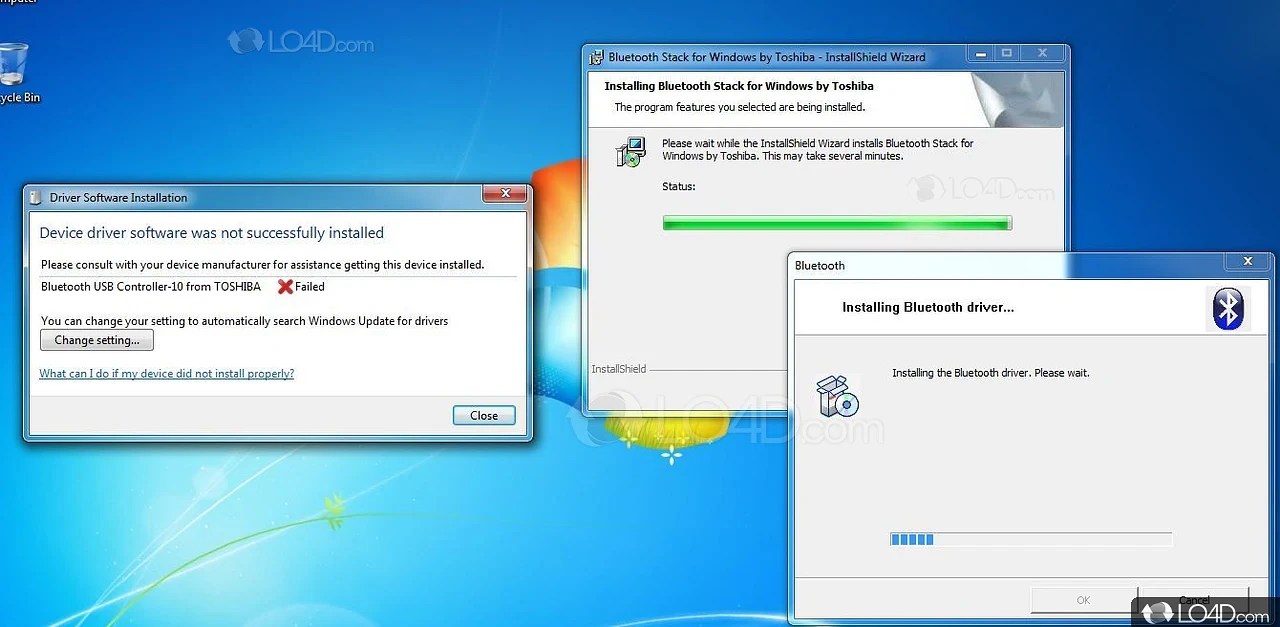Click the computer setup icon in the InstallShield Wizard
Viewport: 1280px width, 627px height.
click(630, 151)
